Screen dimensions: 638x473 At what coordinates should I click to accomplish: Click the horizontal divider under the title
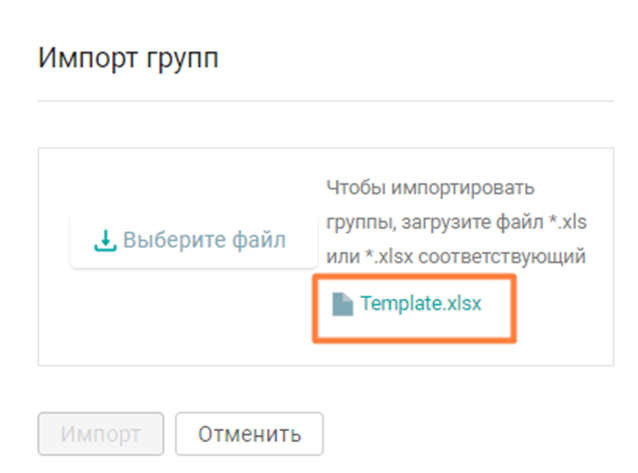click(x=326, y=101)
